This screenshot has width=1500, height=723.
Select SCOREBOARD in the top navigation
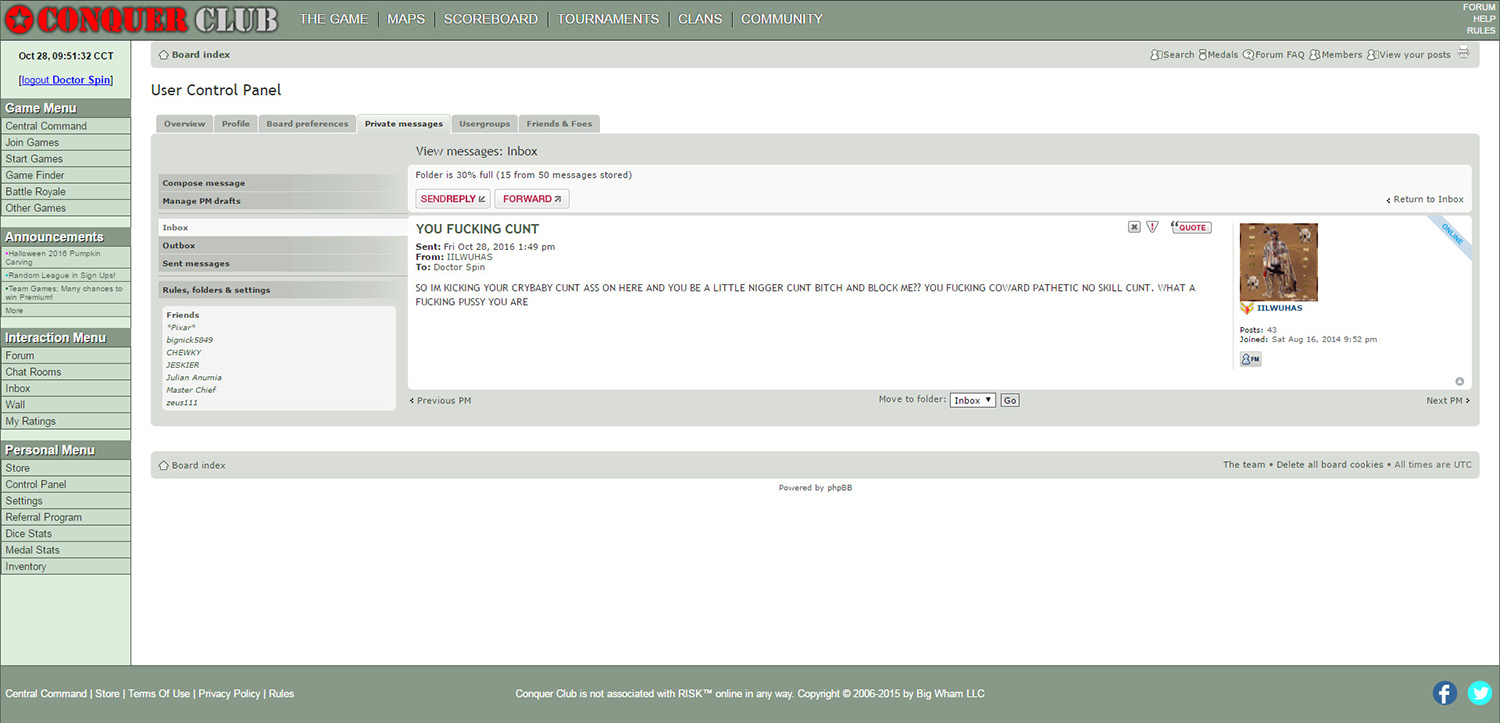pyautogui.click(x=490, y=19)
